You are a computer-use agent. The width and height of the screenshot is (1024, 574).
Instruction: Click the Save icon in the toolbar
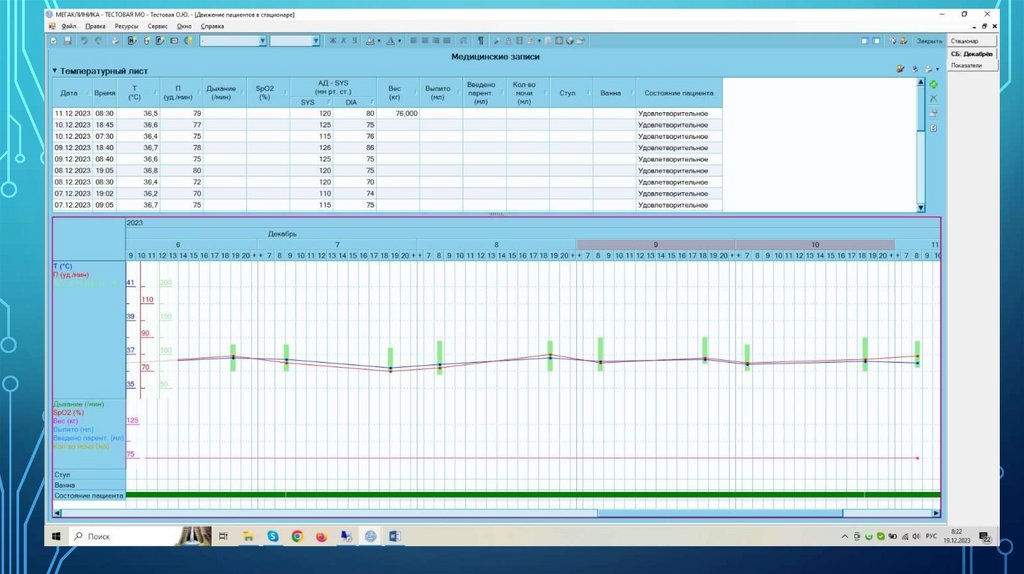67,41
